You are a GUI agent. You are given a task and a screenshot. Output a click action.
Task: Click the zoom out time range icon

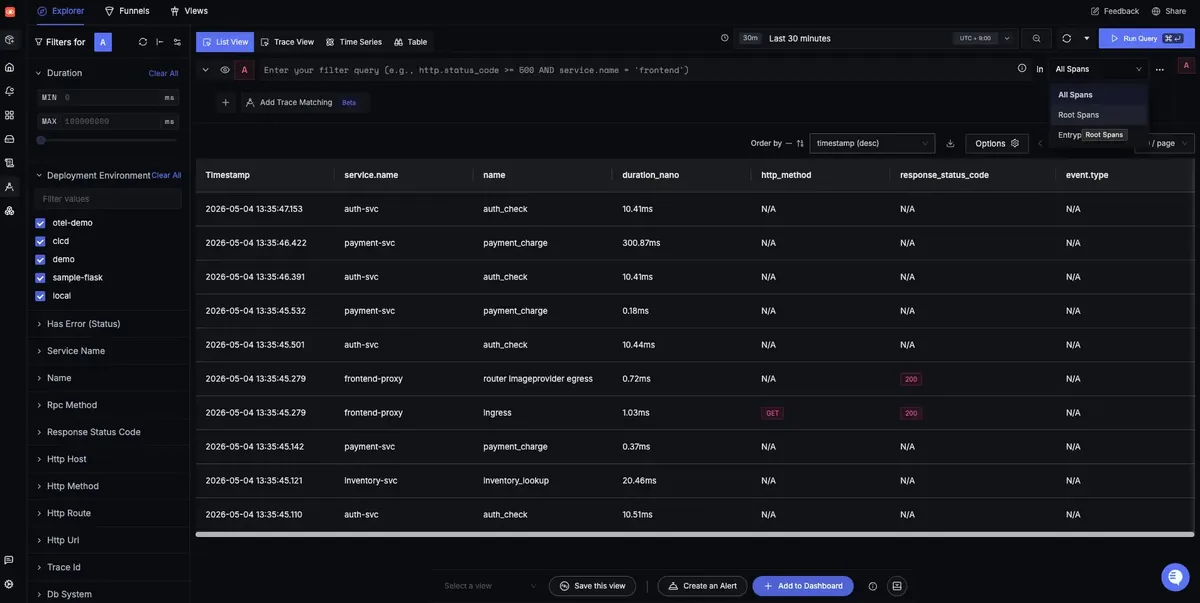tap(1036, 38)
